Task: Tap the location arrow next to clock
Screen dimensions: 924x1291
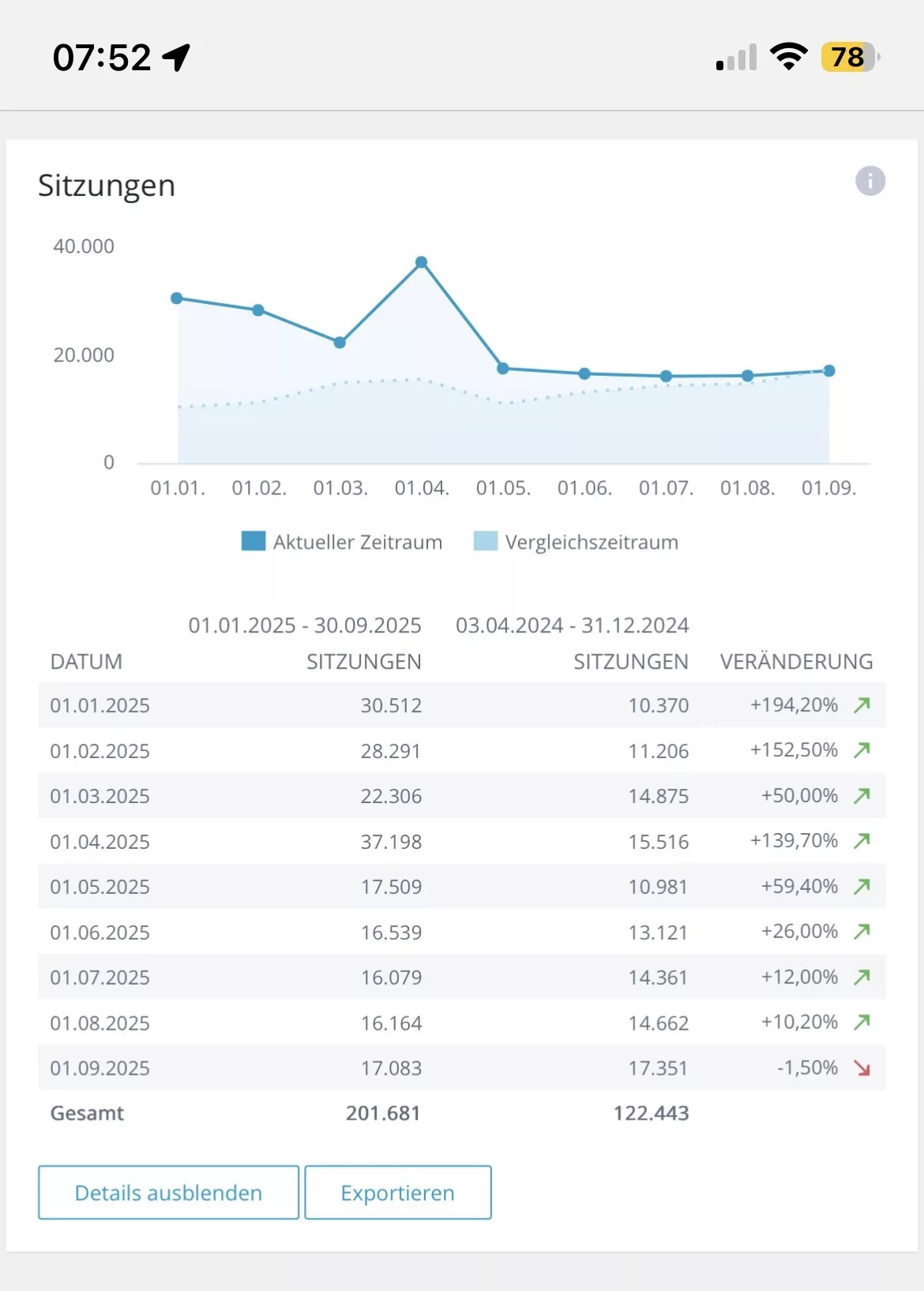Action: click(177, 57)
